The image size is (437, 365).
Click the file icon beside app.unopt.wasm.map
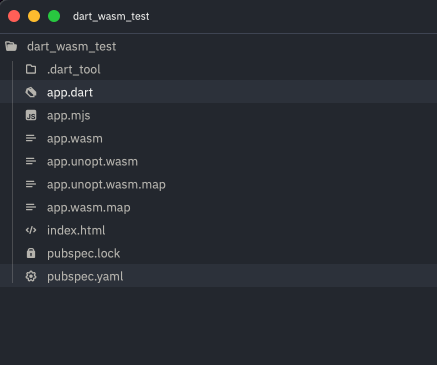coord(31,184)
